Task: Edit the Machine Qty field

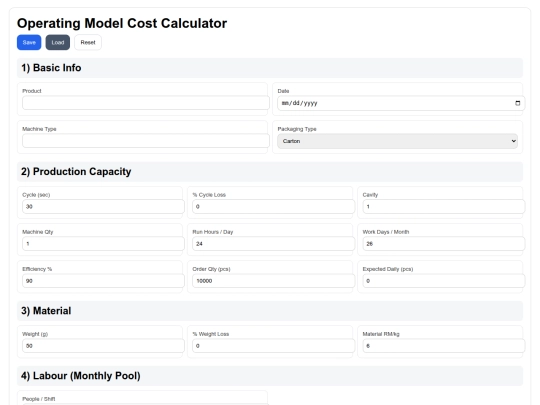Action: pyautogui.click(x=103, y=244)
